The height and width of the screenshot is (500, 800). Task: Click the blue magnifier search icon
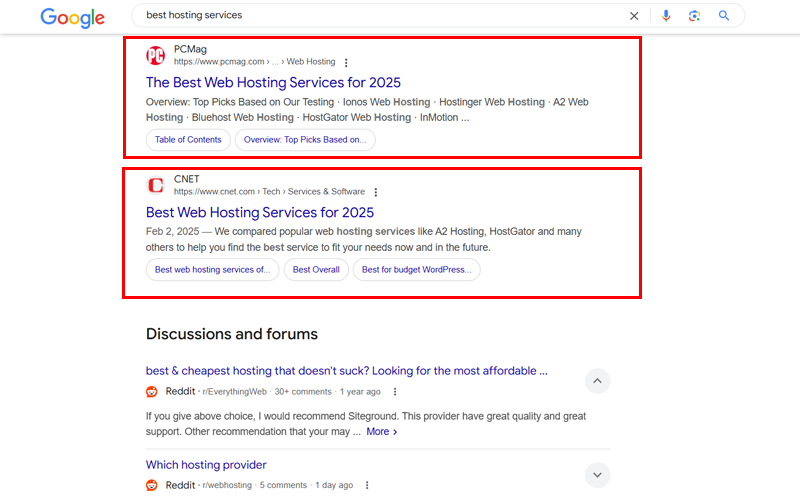tap(723, 16)
